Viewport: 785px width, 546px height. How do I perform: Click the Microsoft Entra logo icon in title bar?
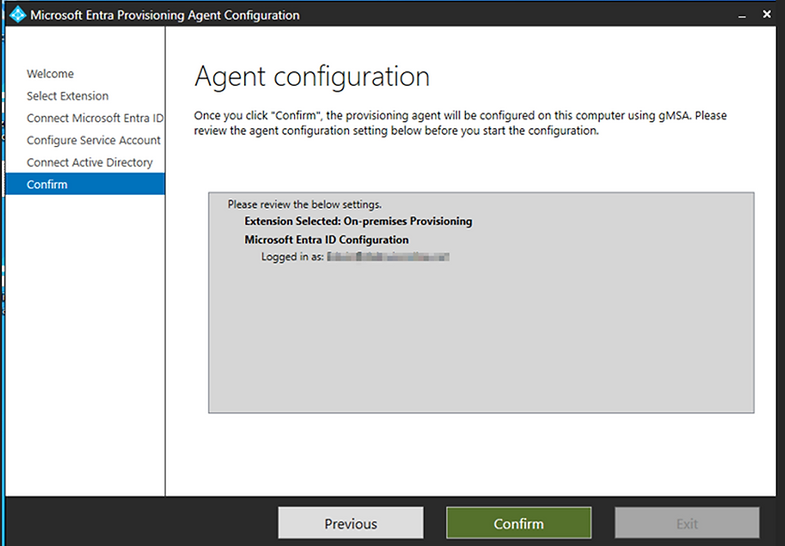pos(18,15)
